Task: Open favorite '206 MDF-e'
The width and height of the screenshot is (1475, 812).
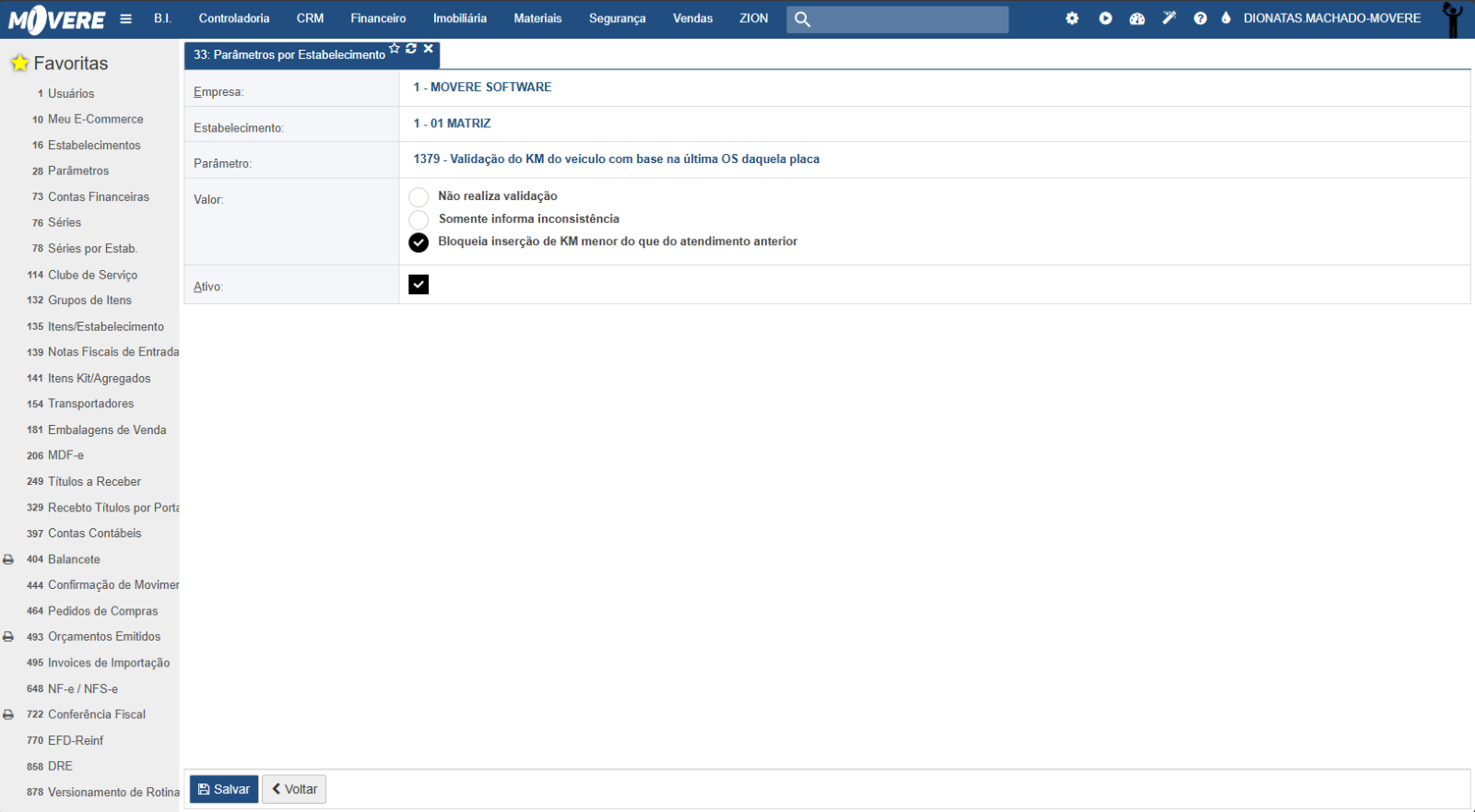Action: point(55,455)
